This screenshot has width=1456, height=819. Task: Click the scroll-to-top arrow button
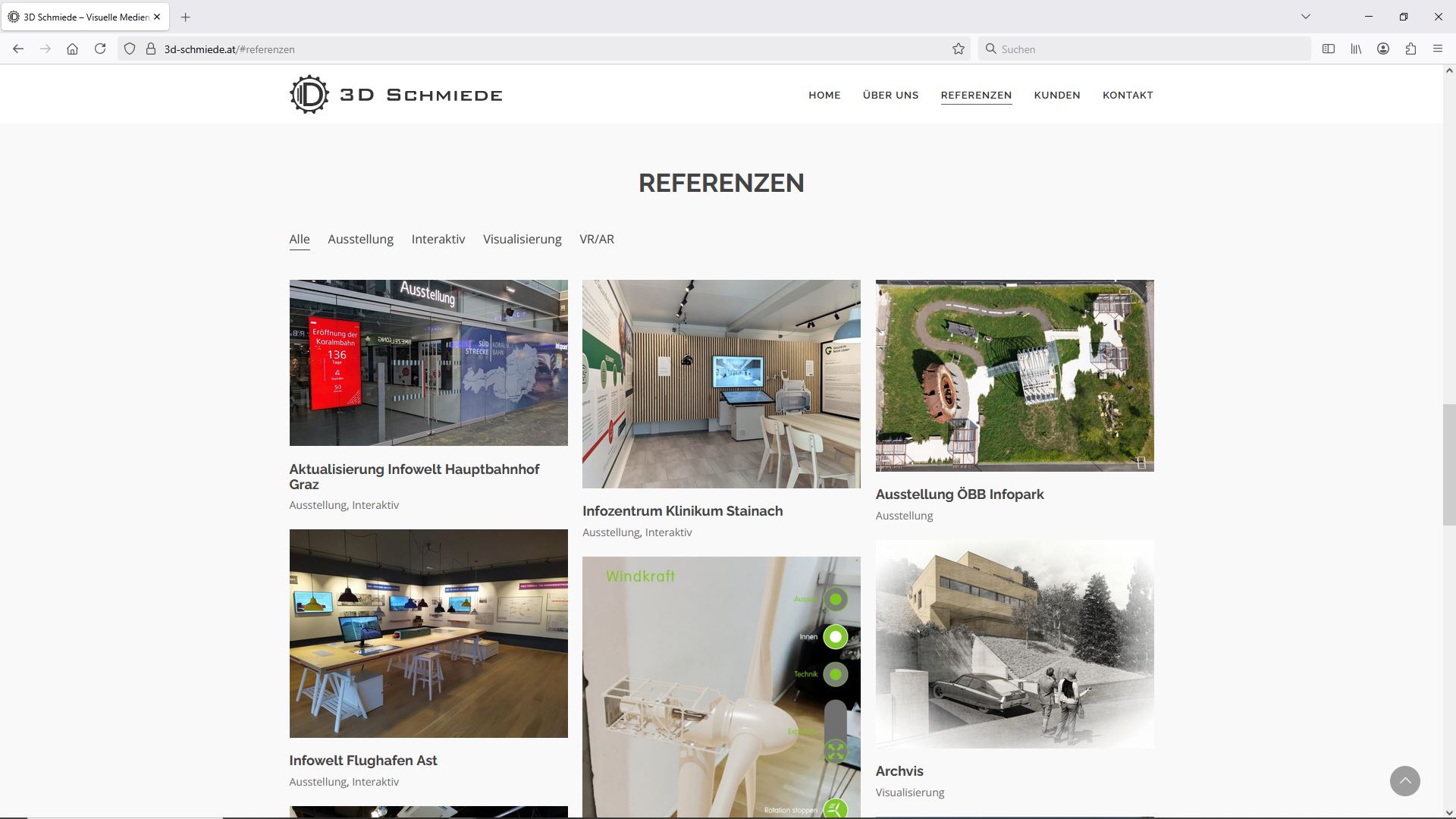click(1404, 780)
